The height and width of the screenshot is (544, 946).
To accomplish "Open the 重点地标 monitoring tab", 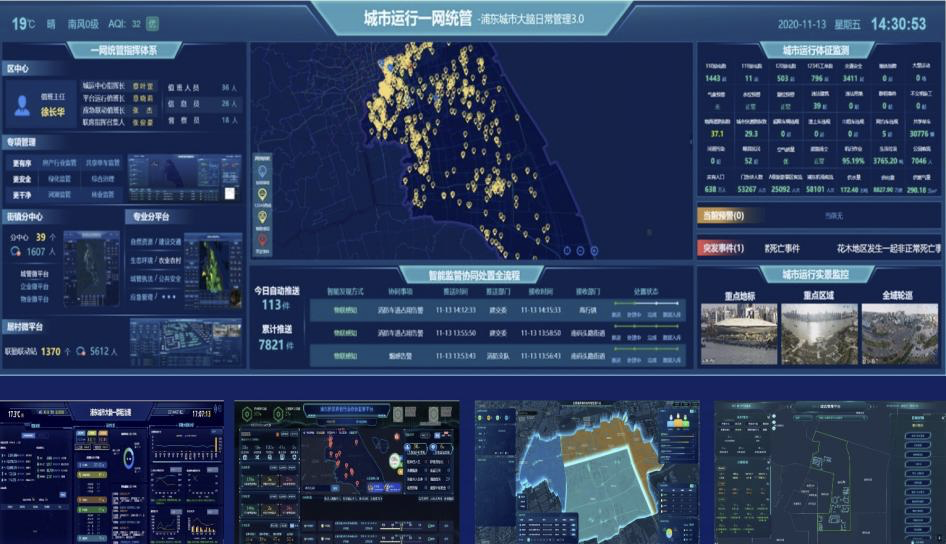I will (740, 296).
